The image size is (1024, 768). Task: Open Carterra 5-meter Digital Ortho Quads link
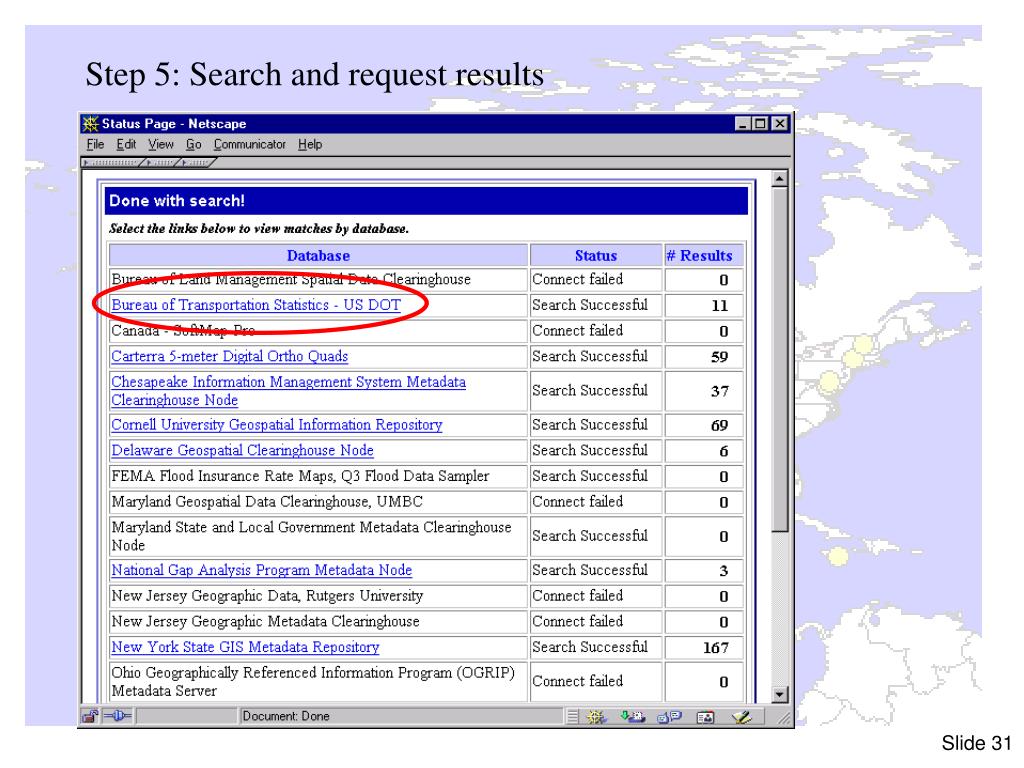point(229,357)
